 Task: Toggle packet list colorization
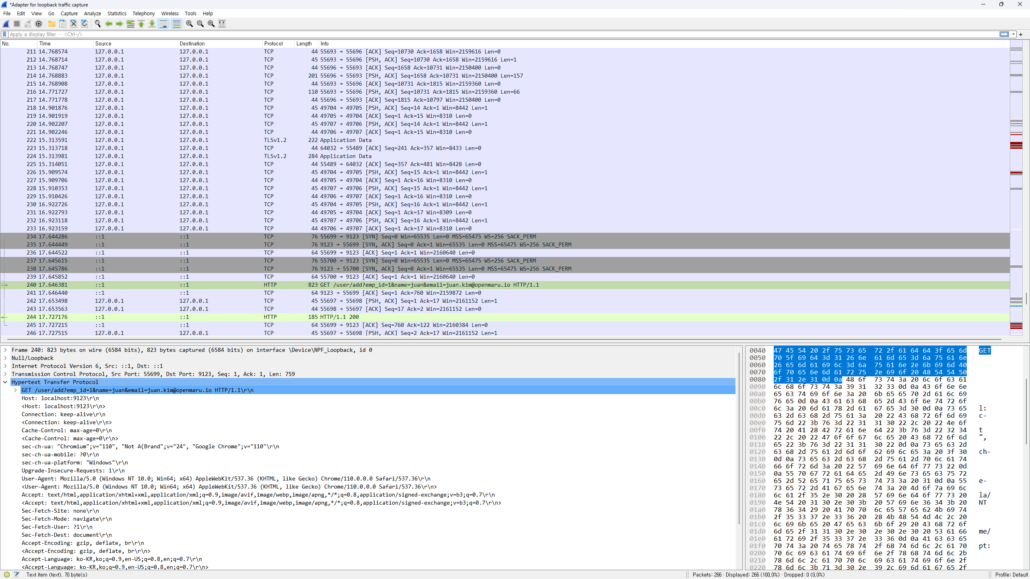pyautogui.click(x=176, y=23)
